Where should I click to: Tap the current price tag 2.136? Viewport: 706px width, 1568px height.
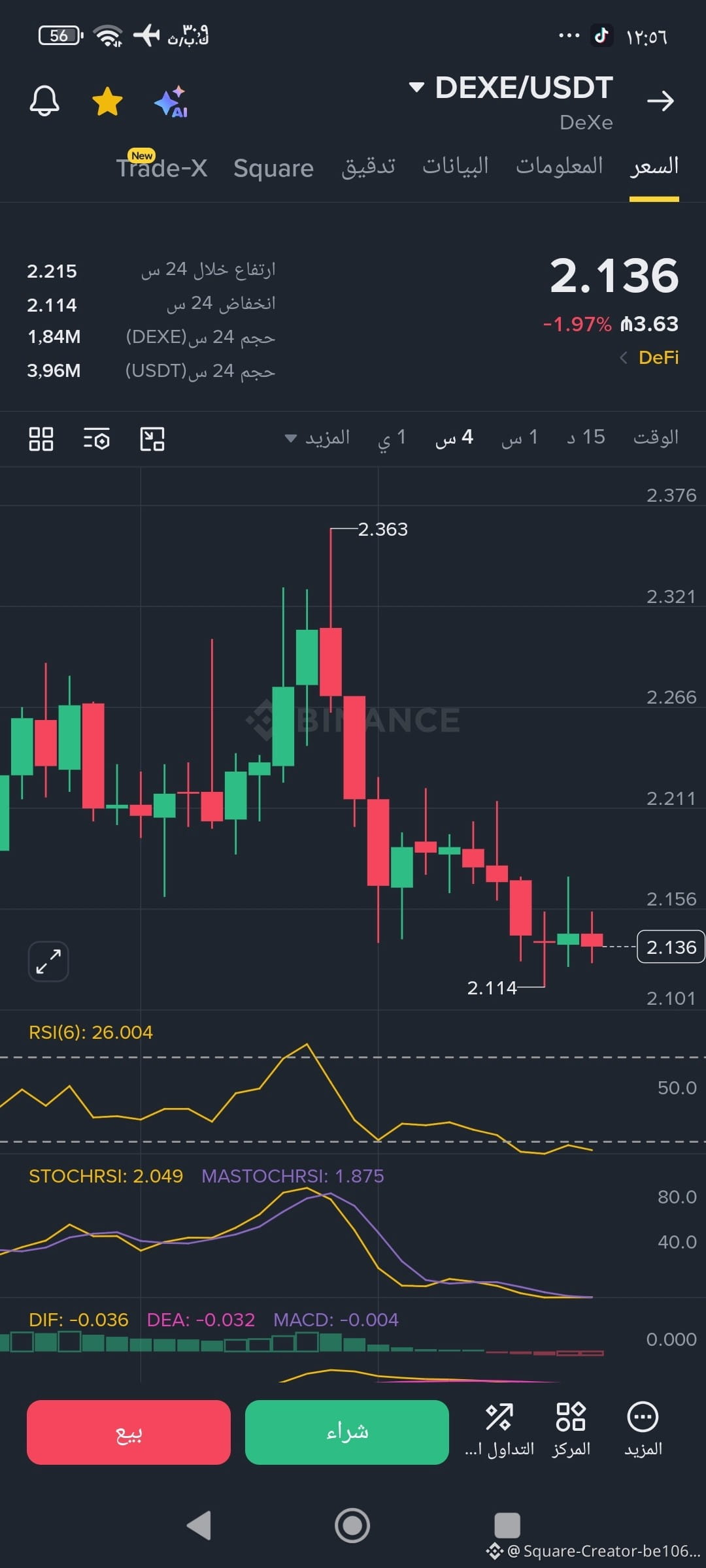tap(671, 947)
